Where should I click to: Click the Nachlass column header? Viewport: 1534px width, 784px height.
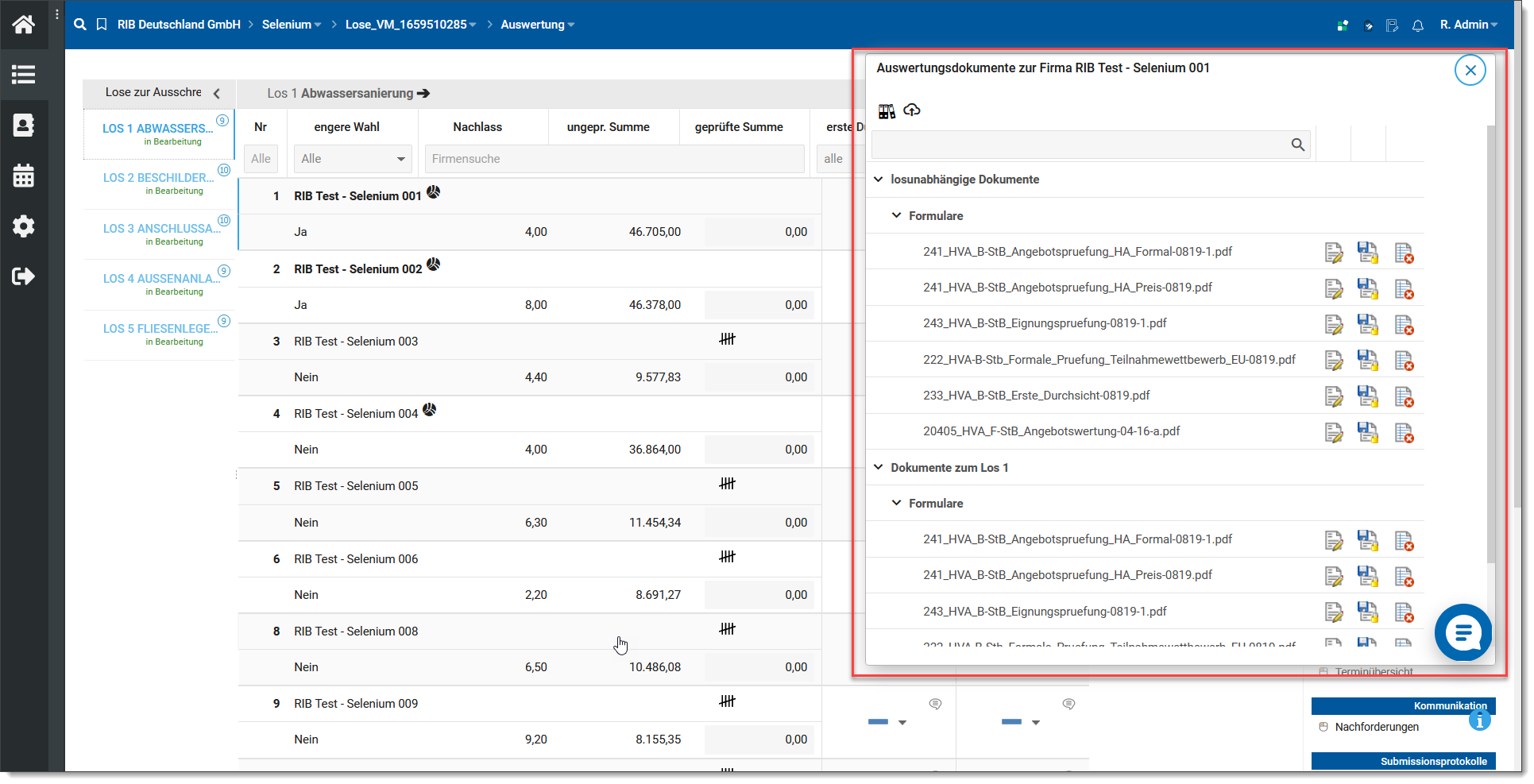(x=477, y=127)
